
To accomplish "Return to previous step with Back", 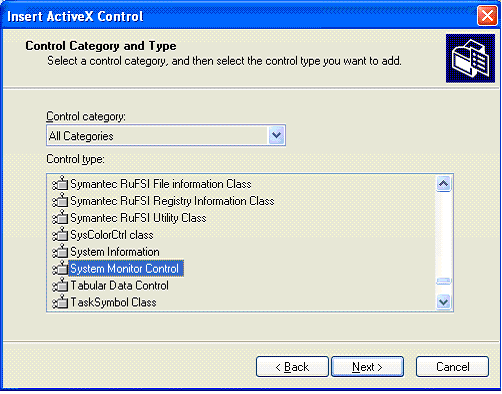I will click(292, 367).
